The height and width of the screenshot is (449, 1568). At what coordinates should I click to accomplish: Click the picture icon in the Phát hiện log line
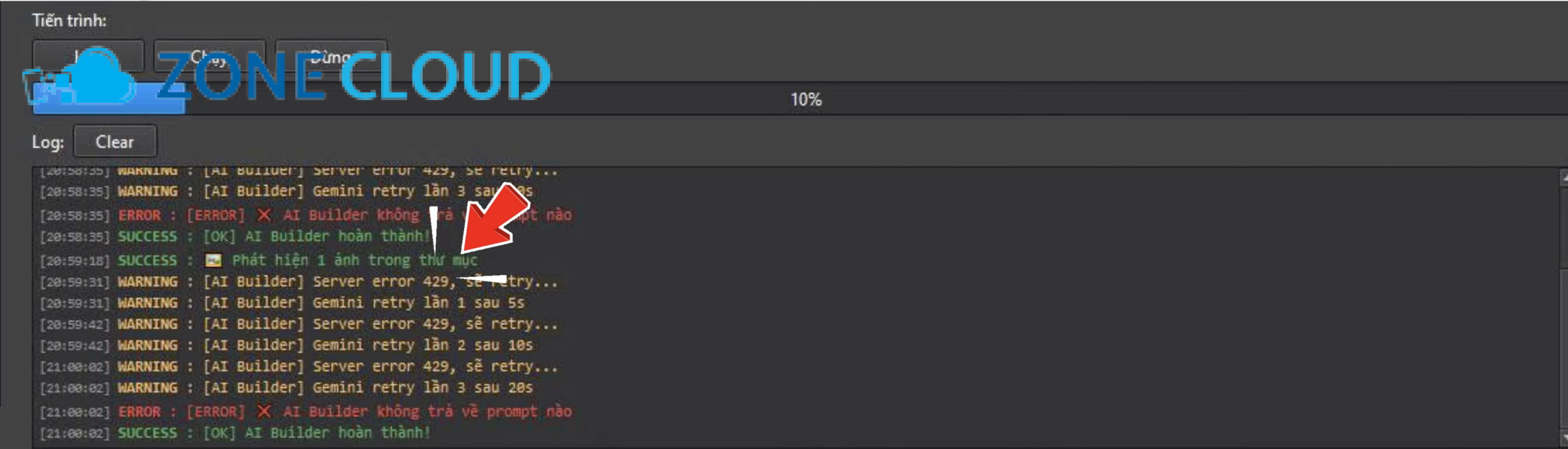click(x=213, y=260)
